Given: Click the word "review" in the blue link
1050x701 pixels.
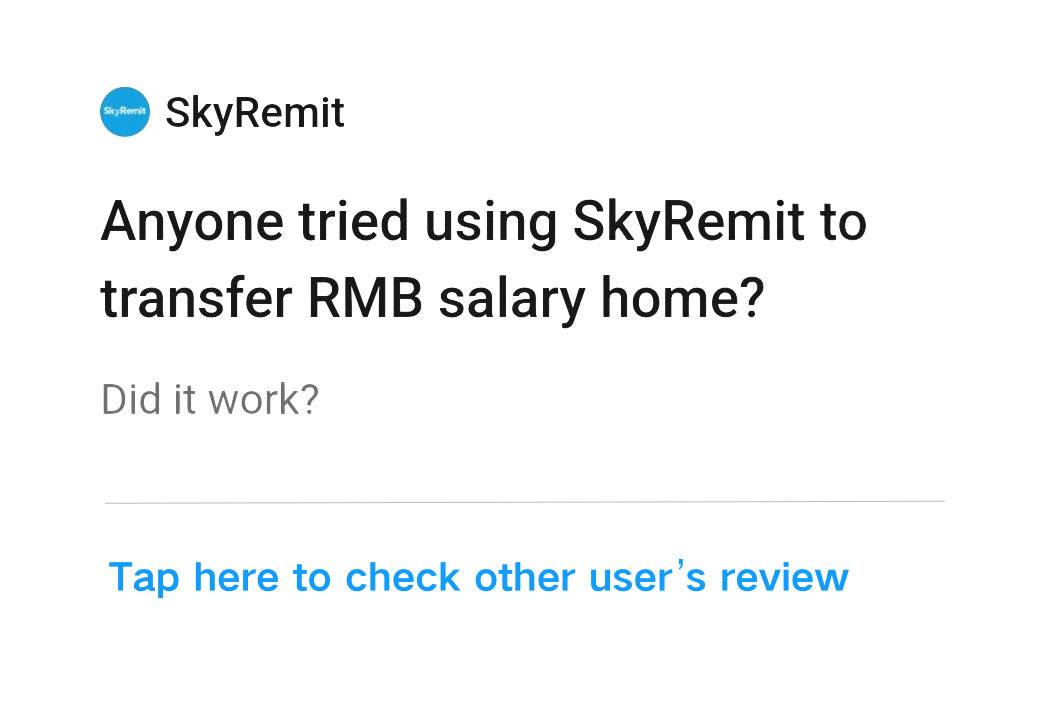Looking at the screenshot, I should point(784,577).
